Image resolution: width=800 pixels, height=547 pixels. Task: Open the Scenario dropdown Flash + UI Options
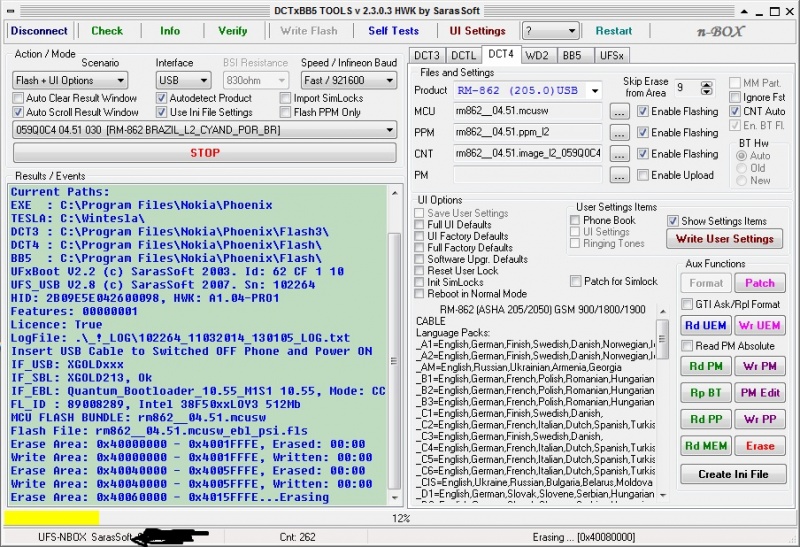tap(70, 80)
